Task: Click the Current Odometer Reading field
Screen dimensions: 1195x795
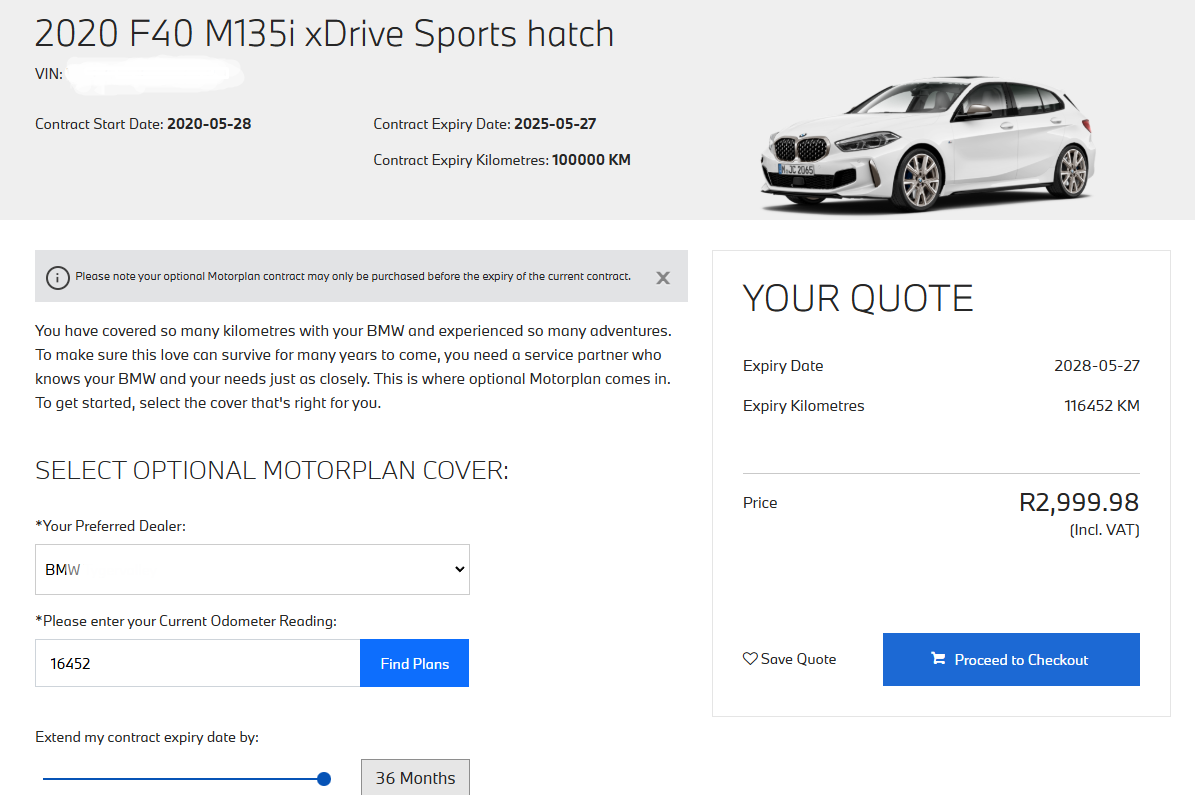Action: coord(197,663)
